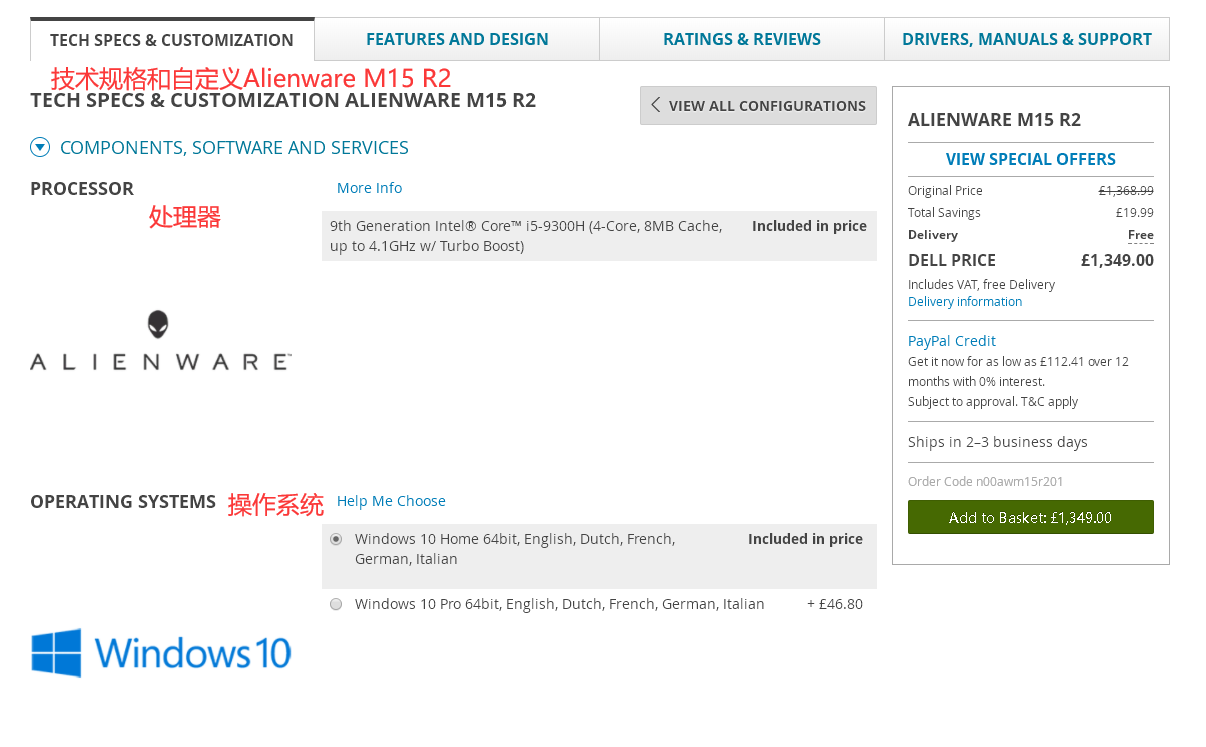The image size is (1206, 747).
Task: Click the circled arrow icon beside Components
Action: pos(40,148)
